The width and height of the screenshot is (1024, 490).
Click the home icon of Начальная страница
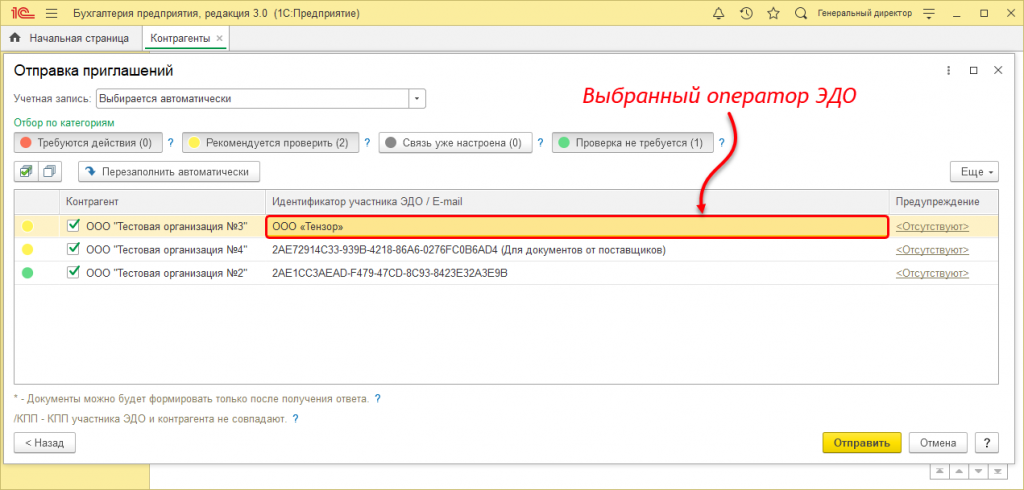click(16, 39)
